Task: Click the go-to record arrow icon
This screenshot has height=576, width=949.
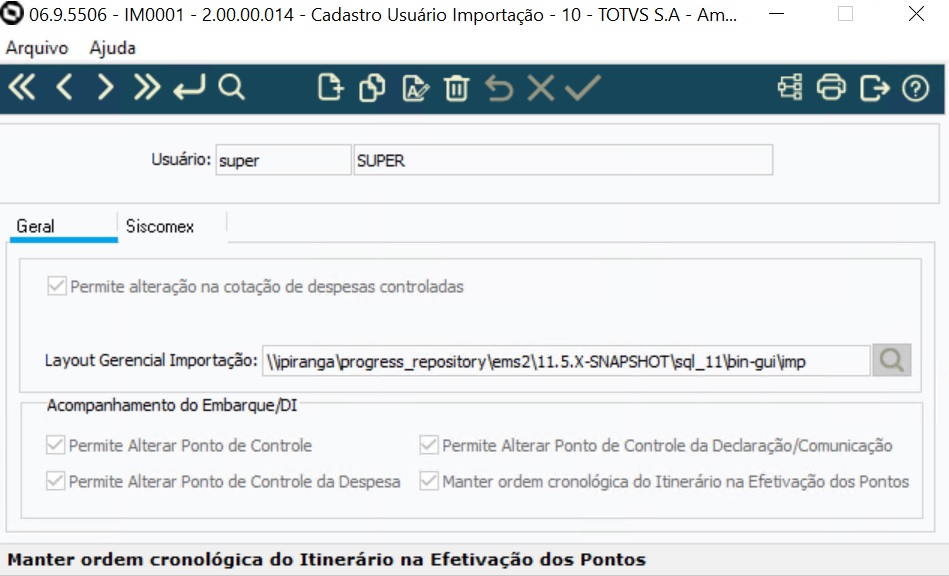Action: (x=189, y=88)
